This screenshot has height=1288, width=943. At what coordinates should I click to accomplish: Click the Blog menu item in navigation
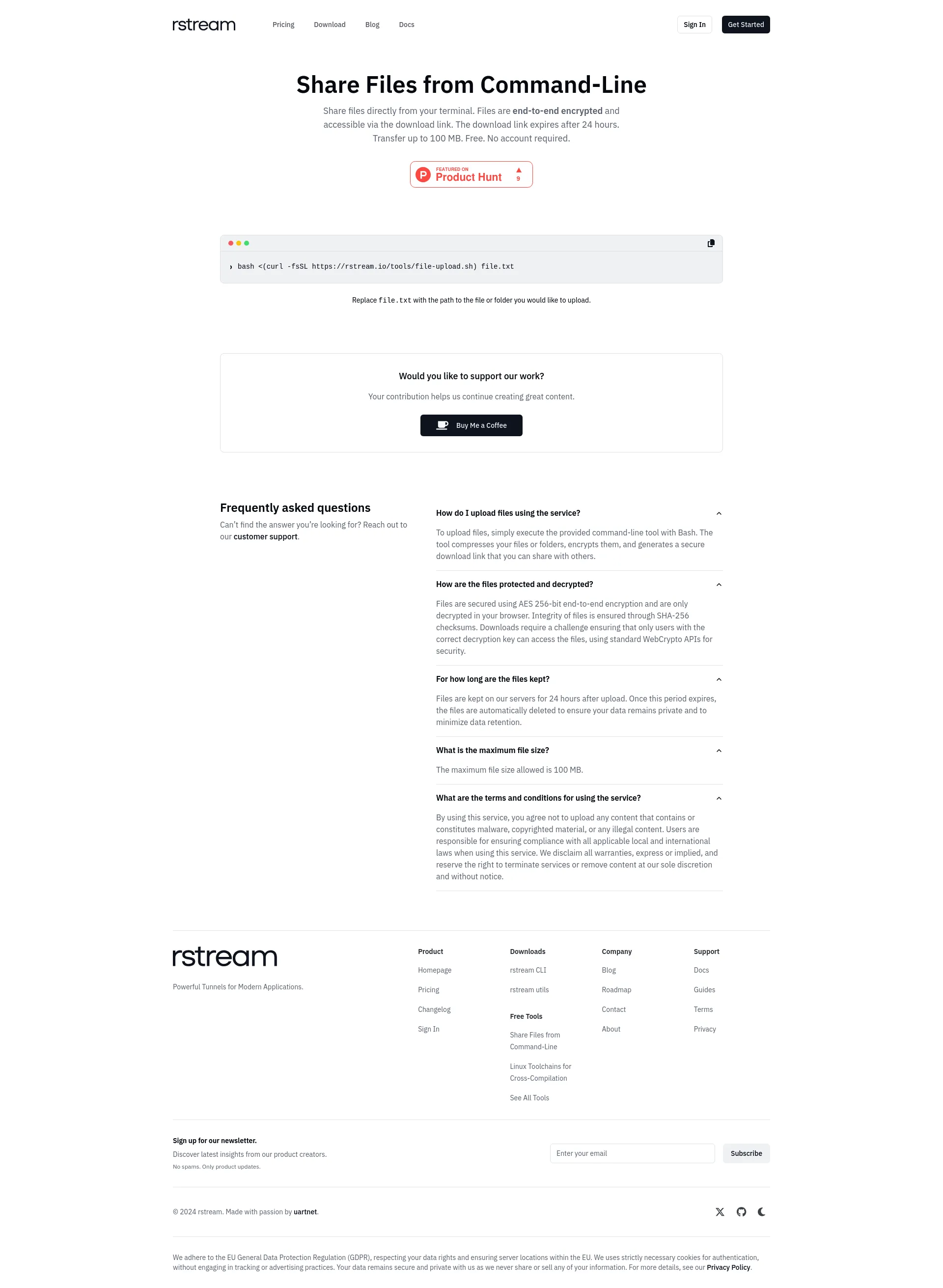click(x=372, y=25)
